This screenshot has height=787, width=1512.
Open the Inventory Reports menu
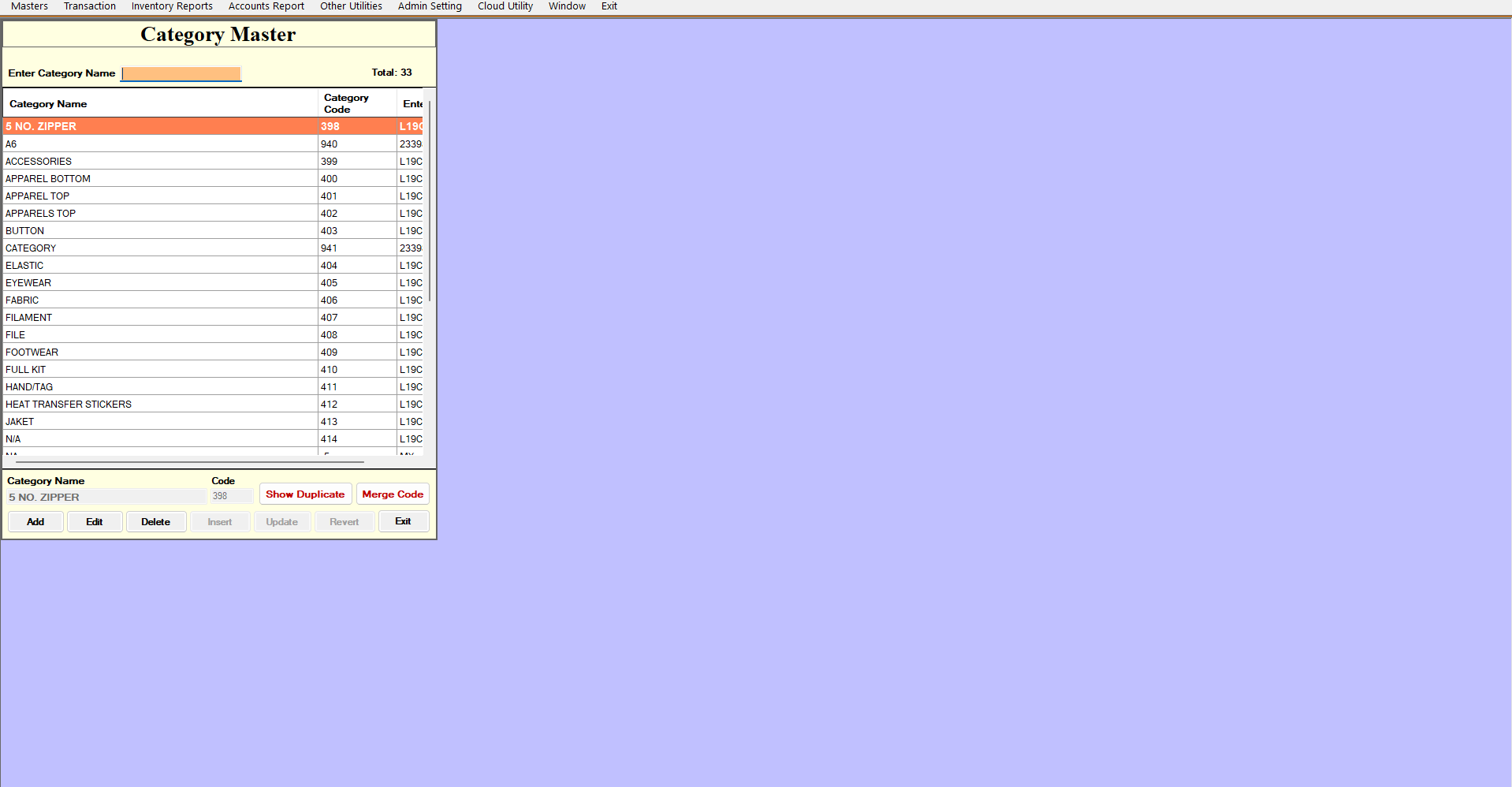172,6
